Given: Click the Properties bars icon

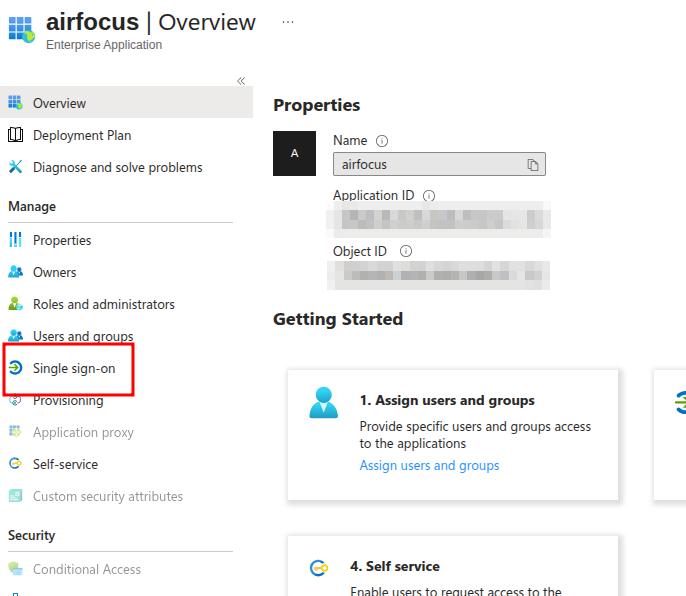Looking at the screenshot, I should pyautogui.click(x=15, y=240).
